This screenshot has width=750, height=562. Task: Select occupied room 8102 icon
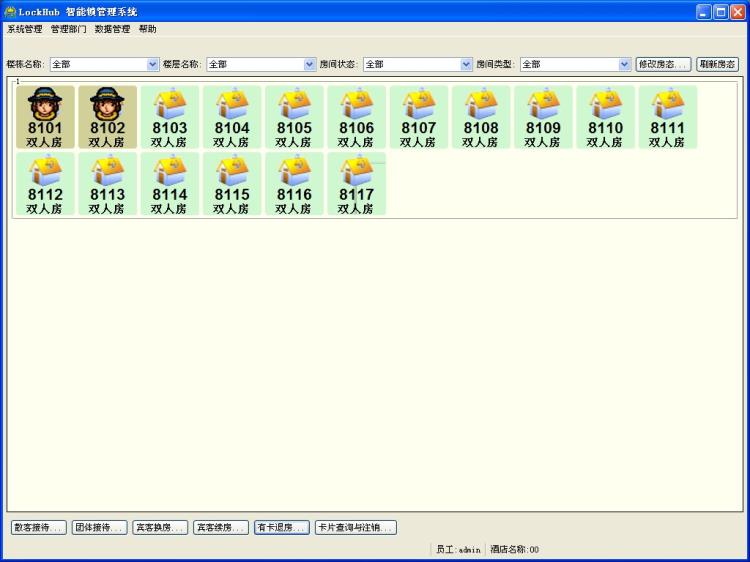[107, 104]
